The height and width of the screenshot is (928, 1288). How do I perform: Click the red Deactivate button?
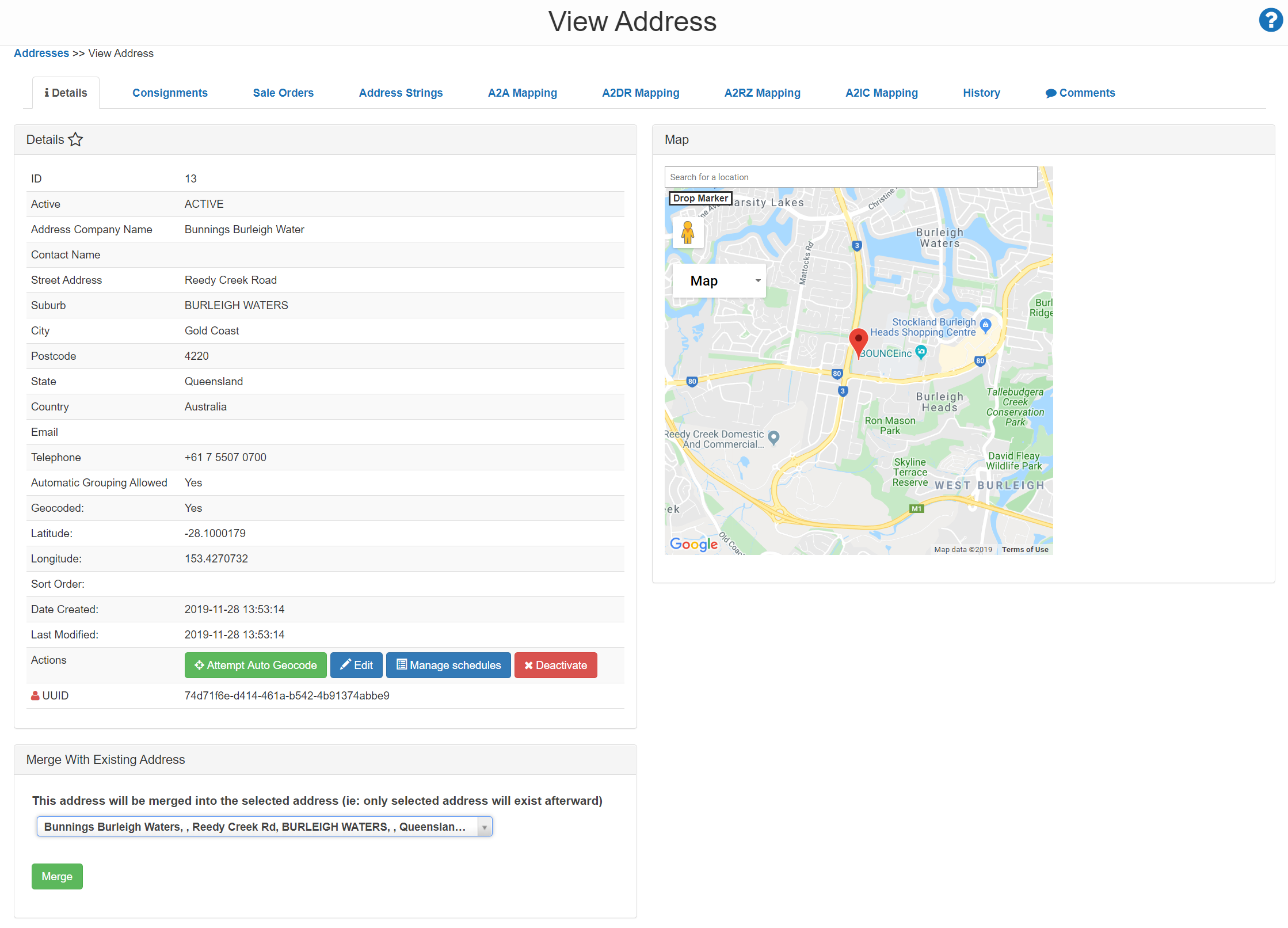555,665
